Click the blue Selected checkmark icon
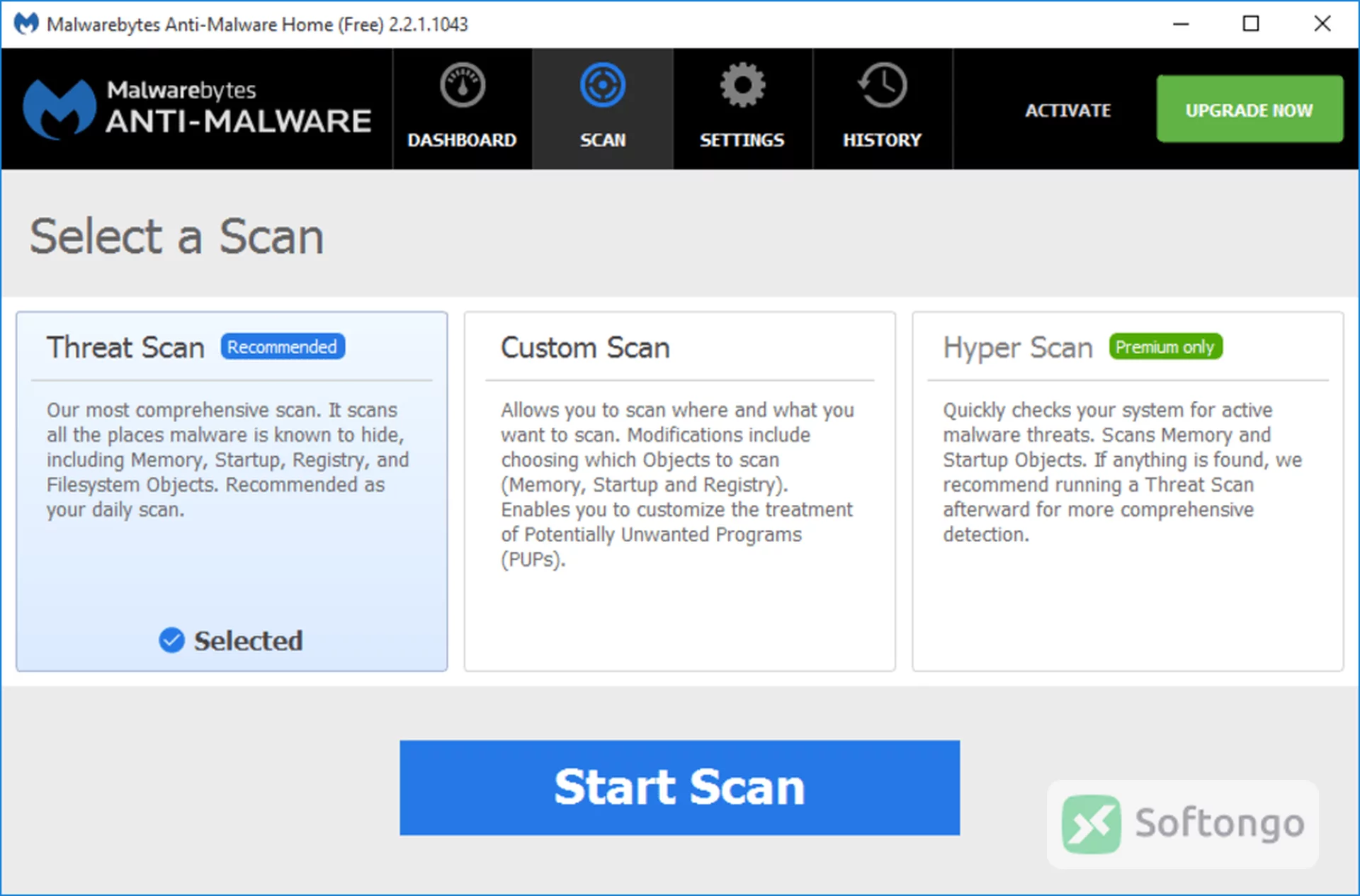The height and width of the screenshot is (896, 1360). (x=171, y=640)
